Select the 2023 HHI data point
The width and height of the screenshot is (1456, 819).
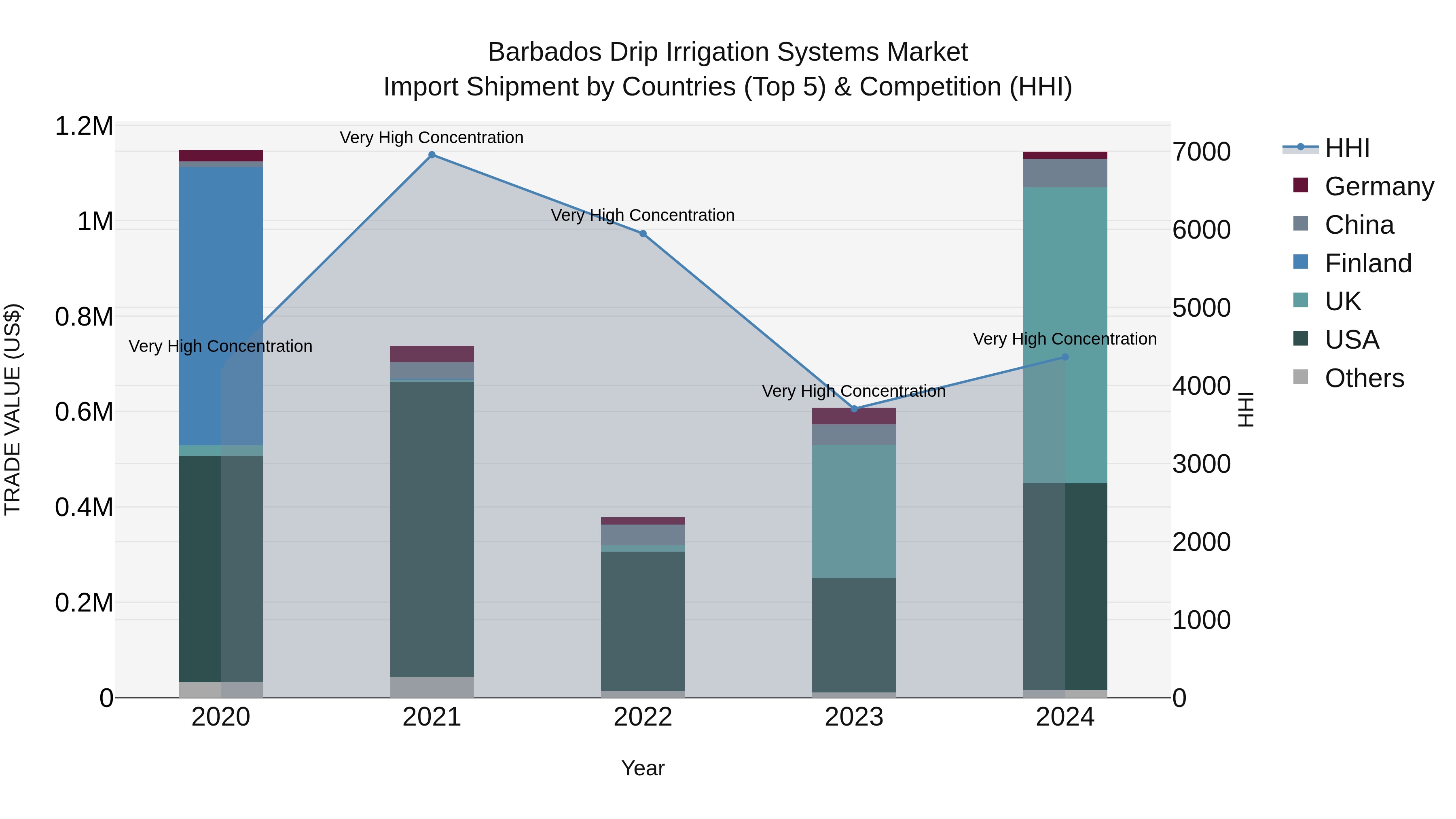854,408
